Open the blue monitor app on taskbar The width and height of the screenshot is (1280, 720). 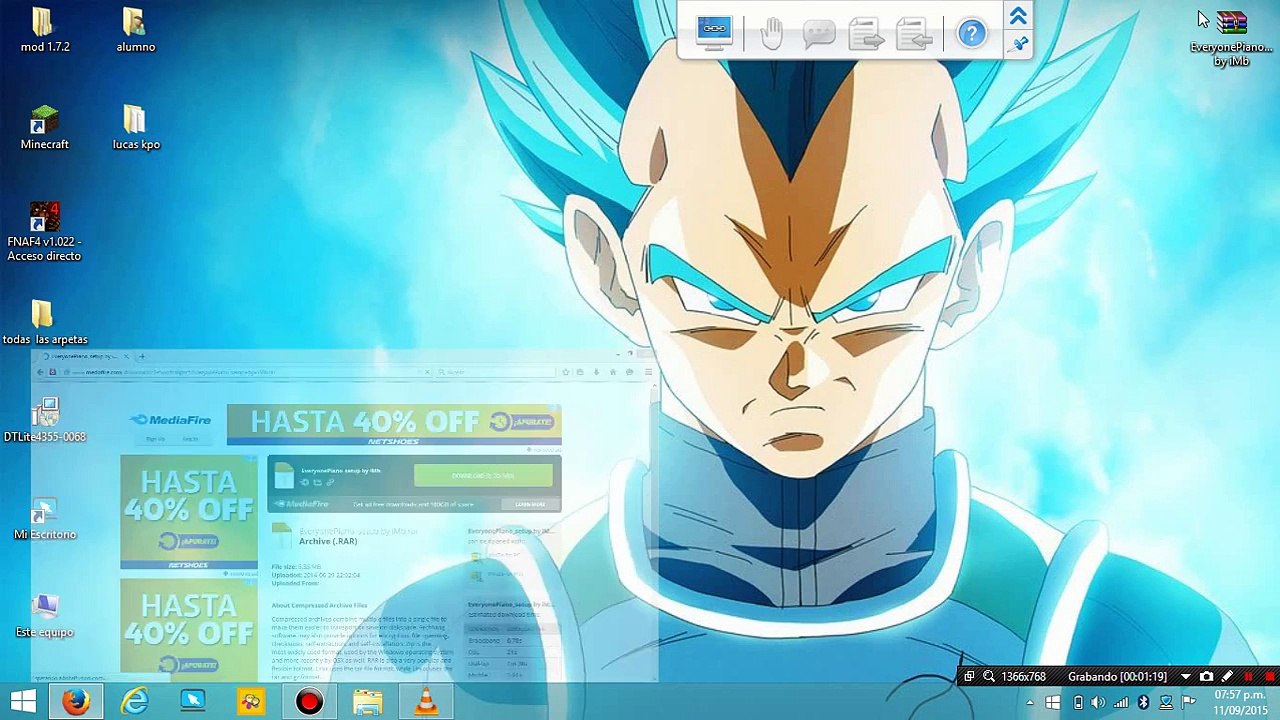coord(192,702)
